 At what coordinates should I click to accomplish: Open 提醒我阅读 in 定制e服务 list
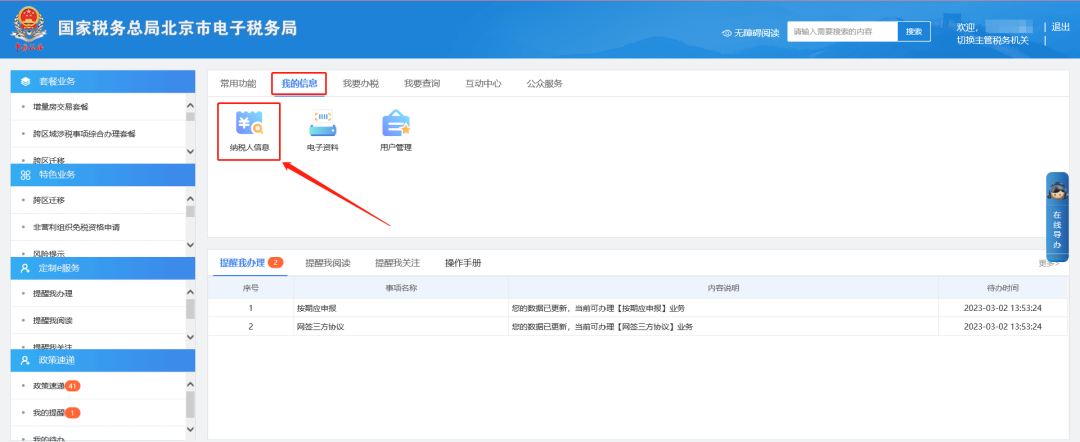pos(53,321)
